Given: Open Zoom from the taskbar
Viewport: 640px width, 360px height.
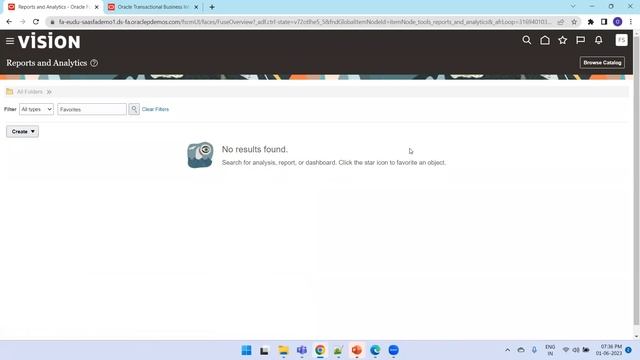Looking at the screenshot, I should [393, 350].
